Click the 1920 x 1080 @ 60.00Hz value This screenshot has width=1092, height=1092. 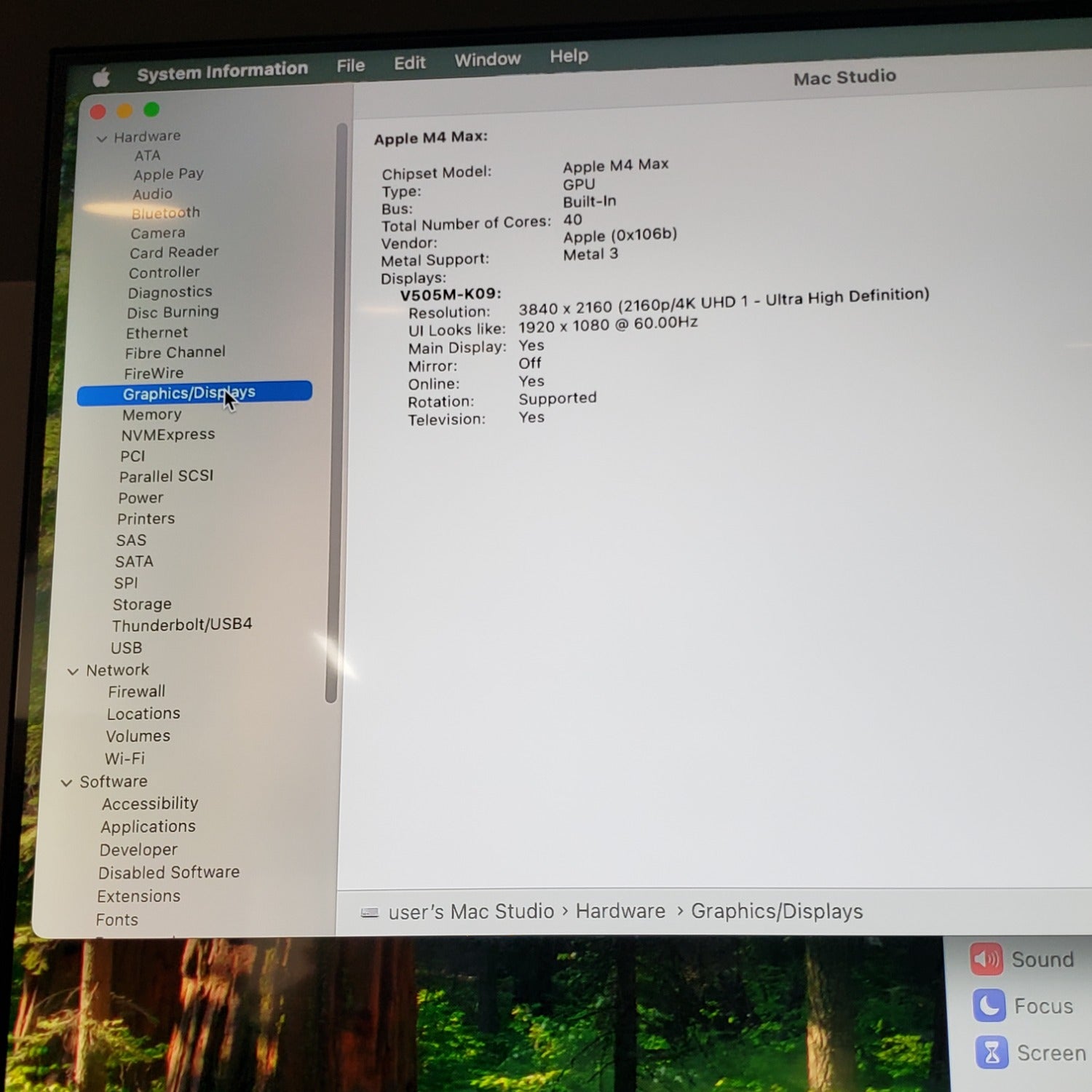tap(608, 324)
